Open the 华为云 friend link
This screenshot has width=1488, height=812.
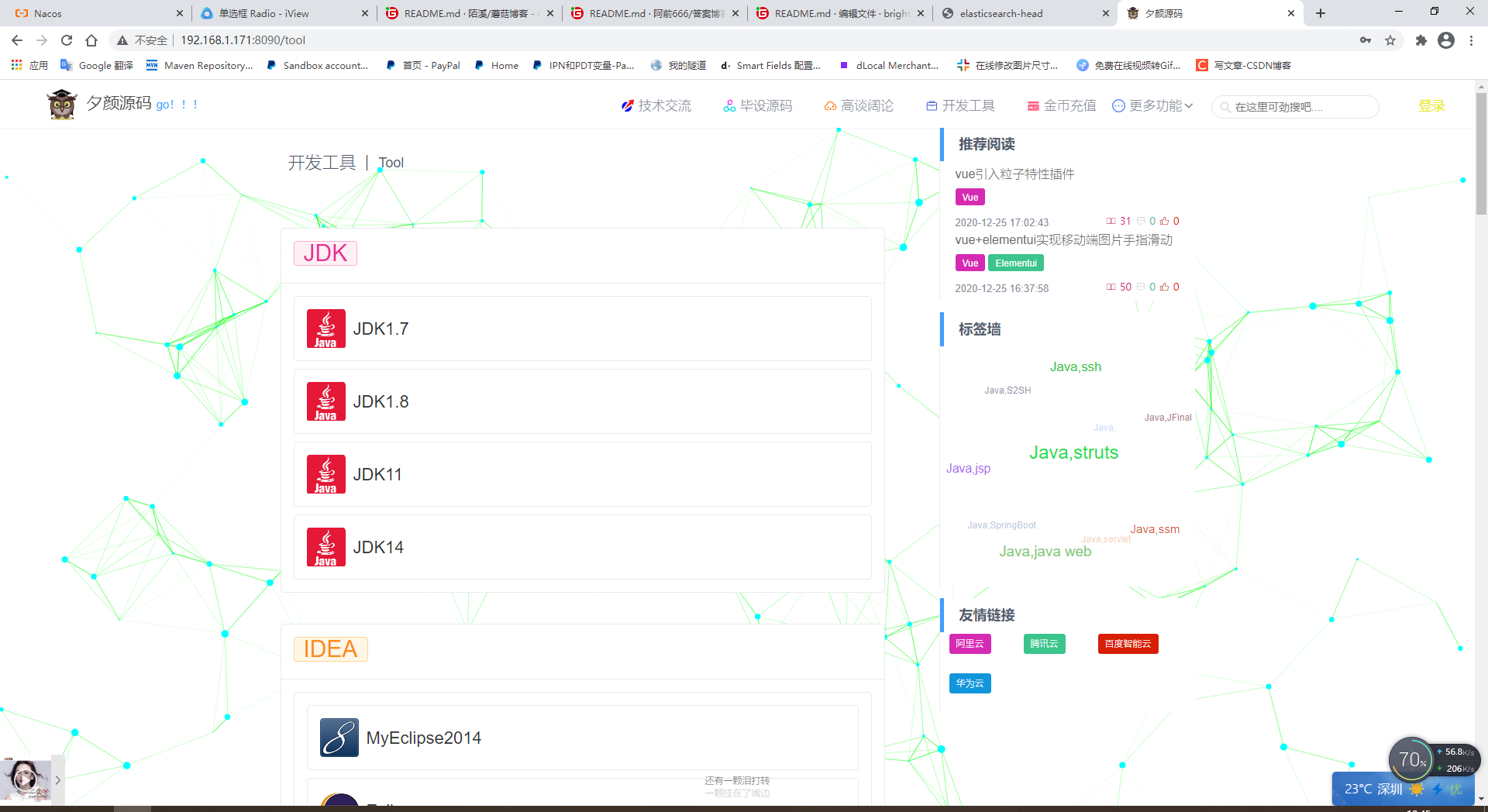tap(970, 683)
